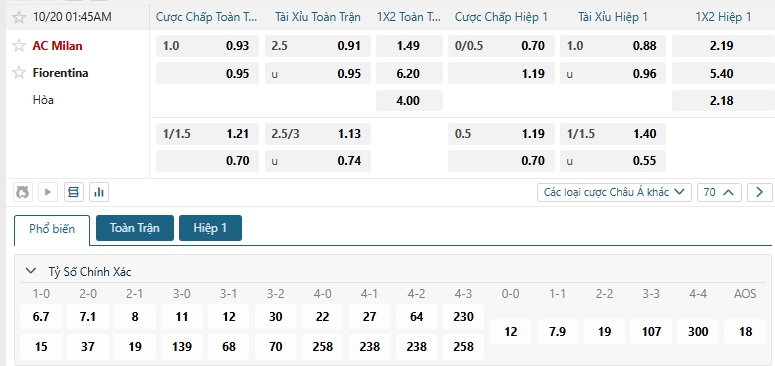Toggle favorite star next to Fiorentina
Viewport: 775px width, 366px height.
pos(19,73)
